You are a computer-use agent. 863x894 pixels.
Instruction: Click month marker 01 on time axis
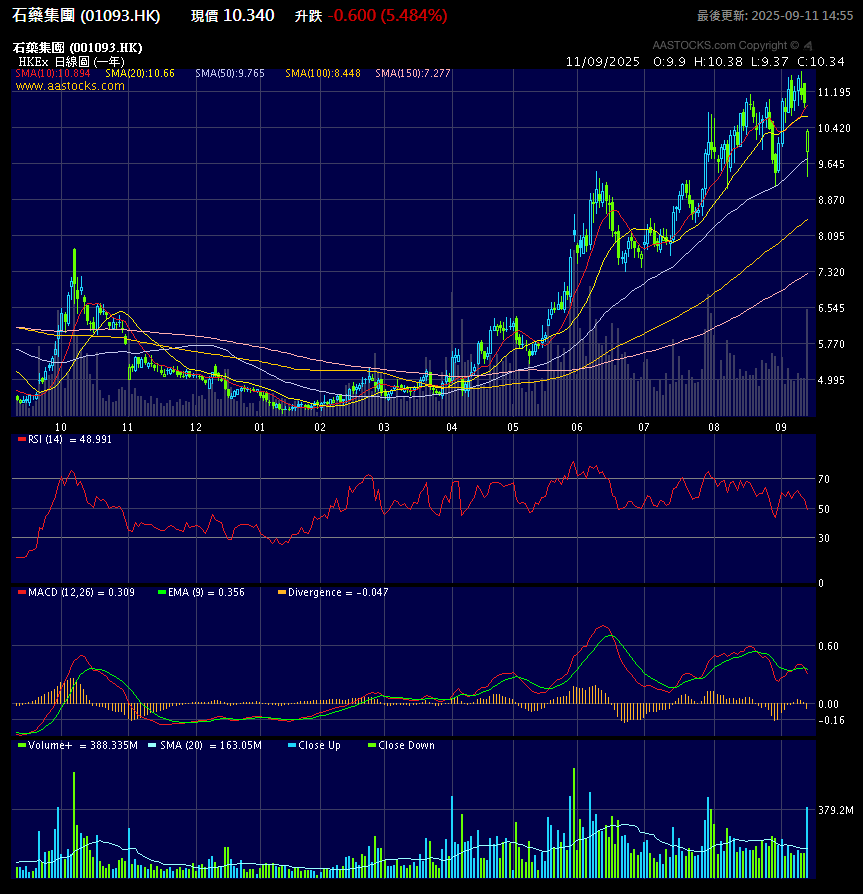tap(259, 427)
